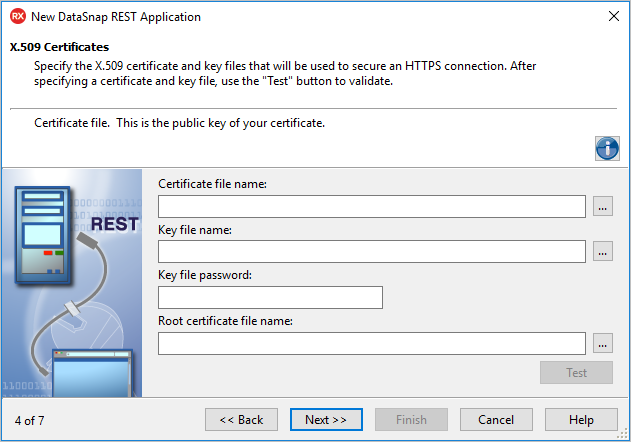Browse for the certificate file
Image resolution: width=631 pixels, height=442 pixels.
tap(602, 206)
